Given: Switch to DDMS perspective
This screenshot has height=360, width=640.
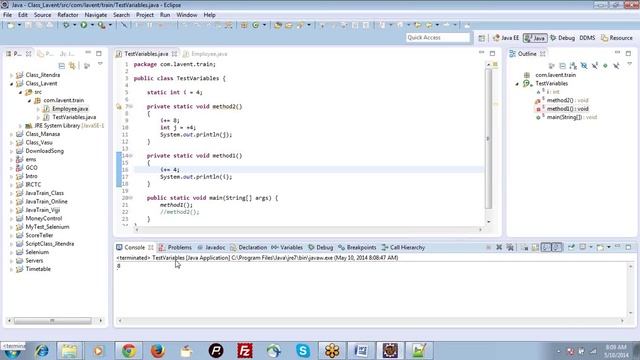Looking at the screenshot, I should [587, 38].
